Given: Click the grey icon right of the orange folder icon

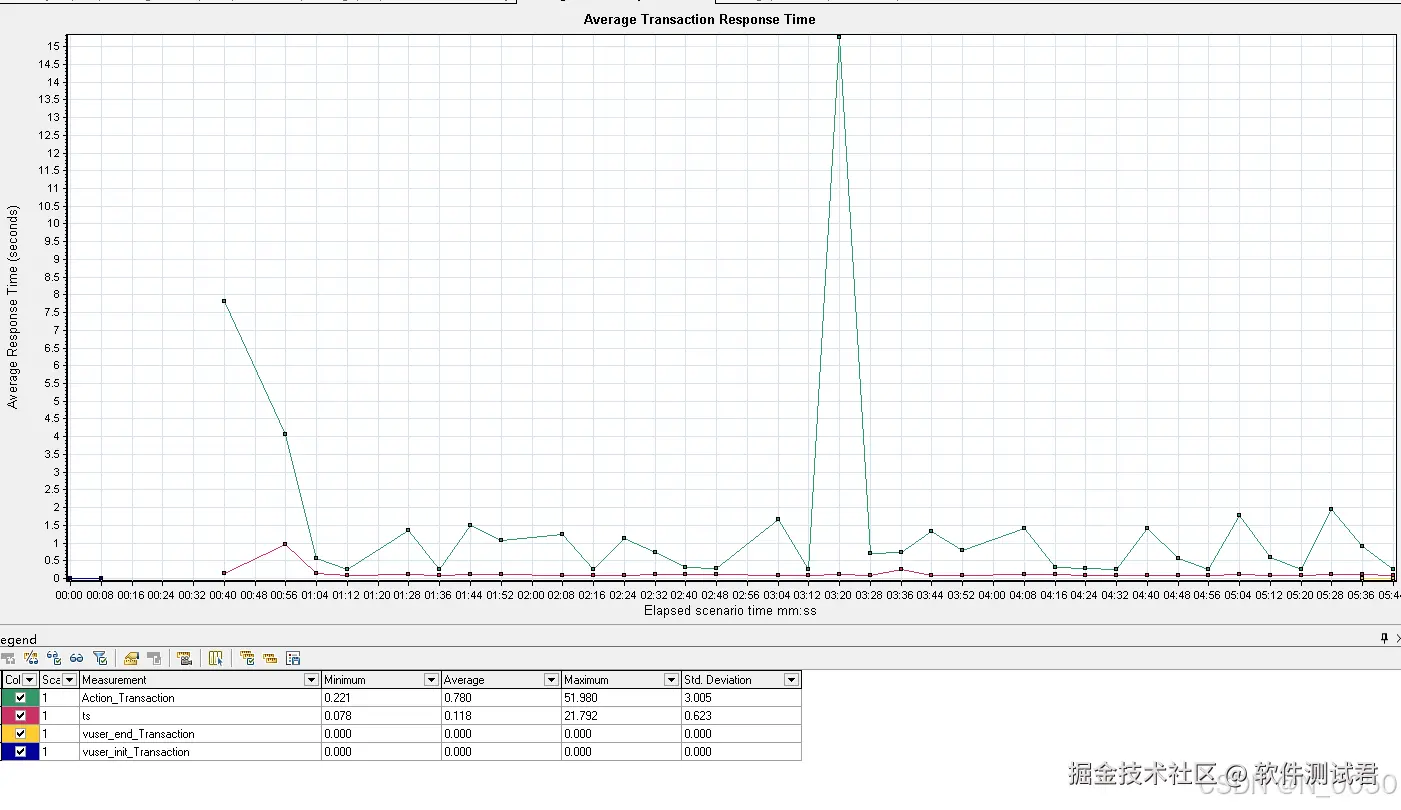Looking at the screenshot, I should pyautogui.click(x=154, y=658).
